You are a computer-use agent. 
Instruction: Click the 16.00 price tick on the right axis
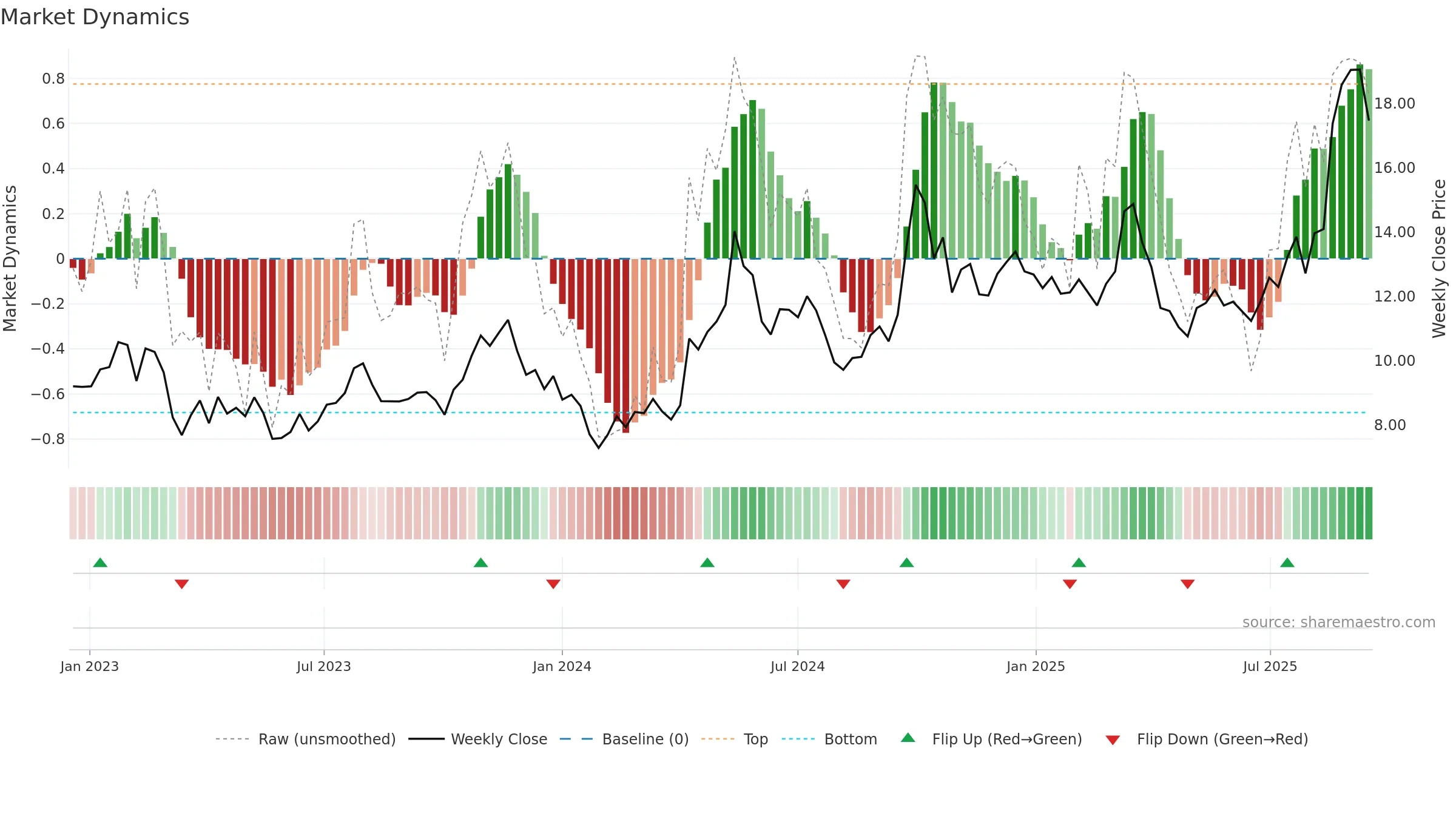click(x=1395, y=168)
